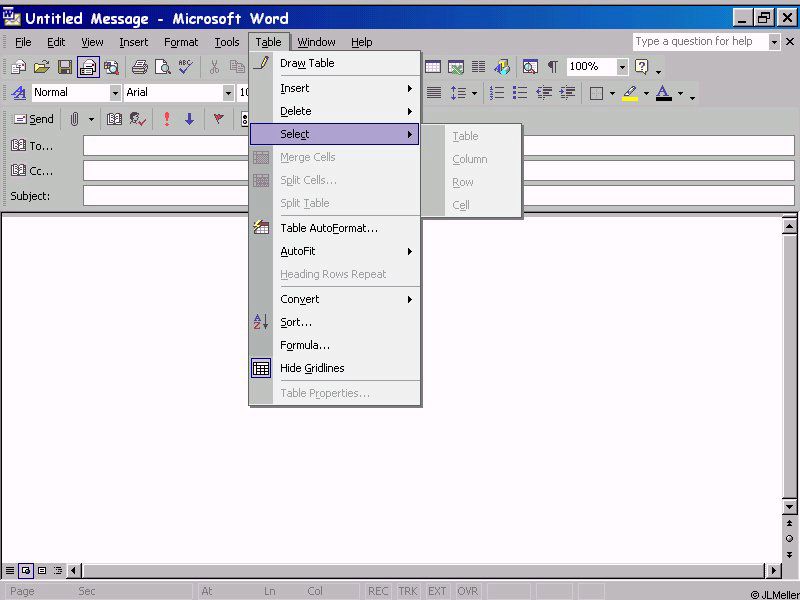Click the Search magnifier toolbar icon
800x600 pixels.
(x=111, y=67)
